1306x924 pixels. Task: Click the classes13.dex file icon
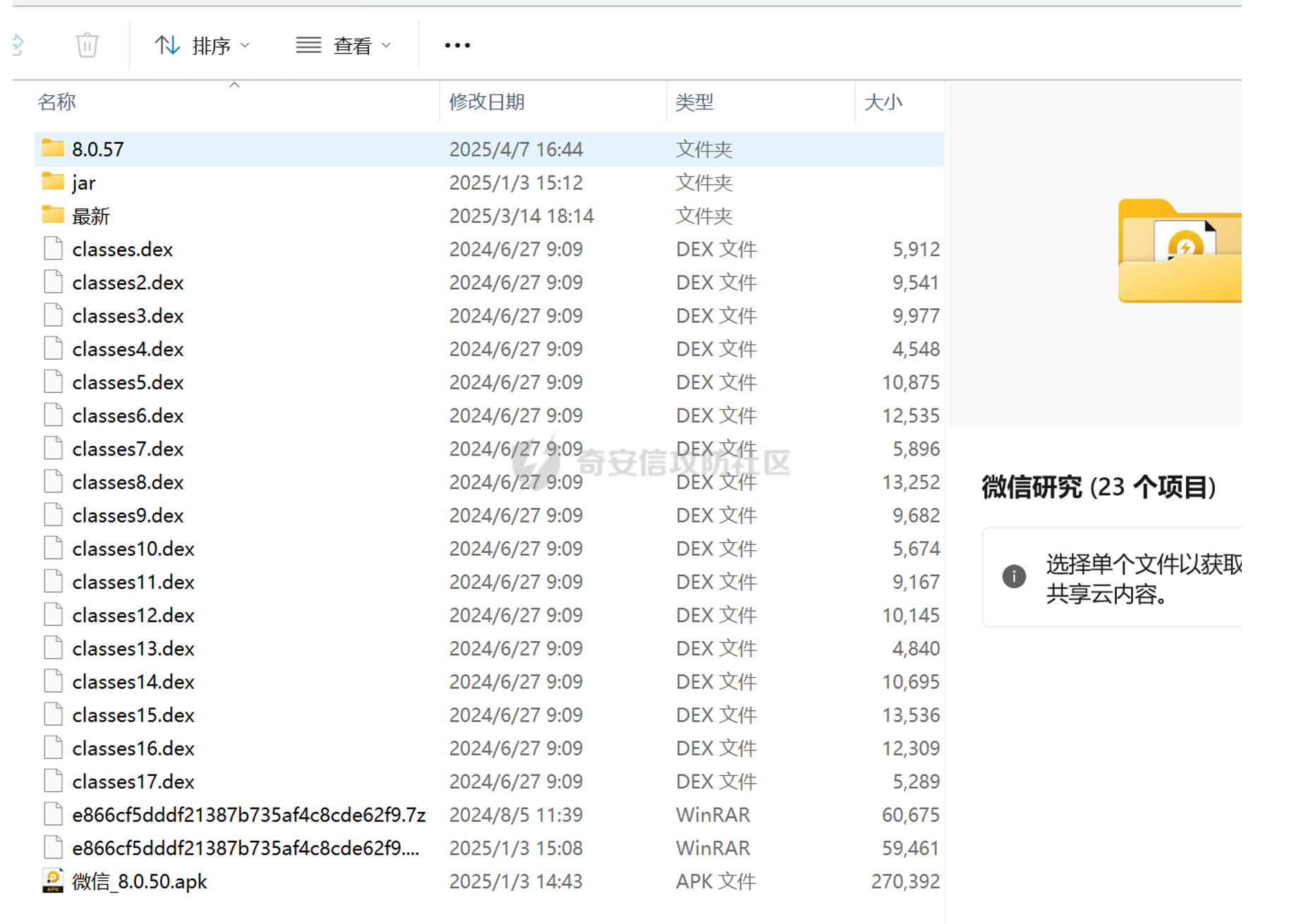pyautogui.click(x=53, y=648)
